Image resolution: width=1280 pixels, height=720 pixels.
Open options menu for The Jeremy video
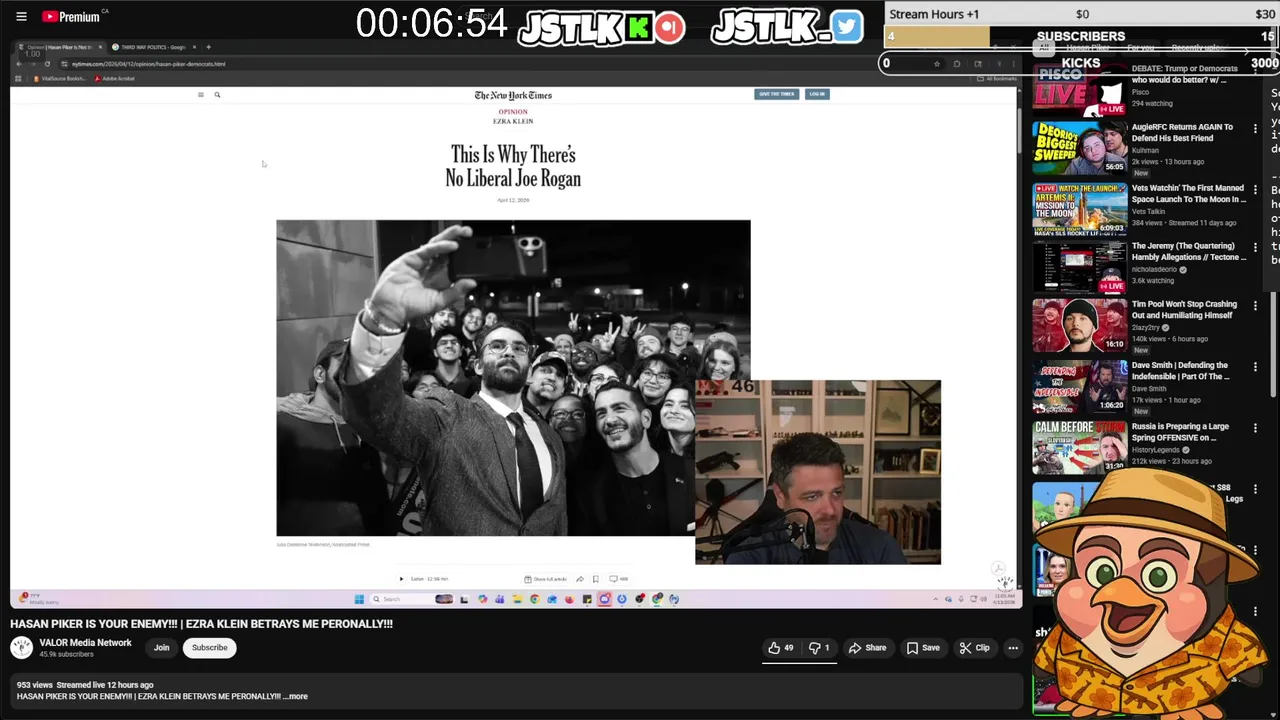[x=1255, y=248]
